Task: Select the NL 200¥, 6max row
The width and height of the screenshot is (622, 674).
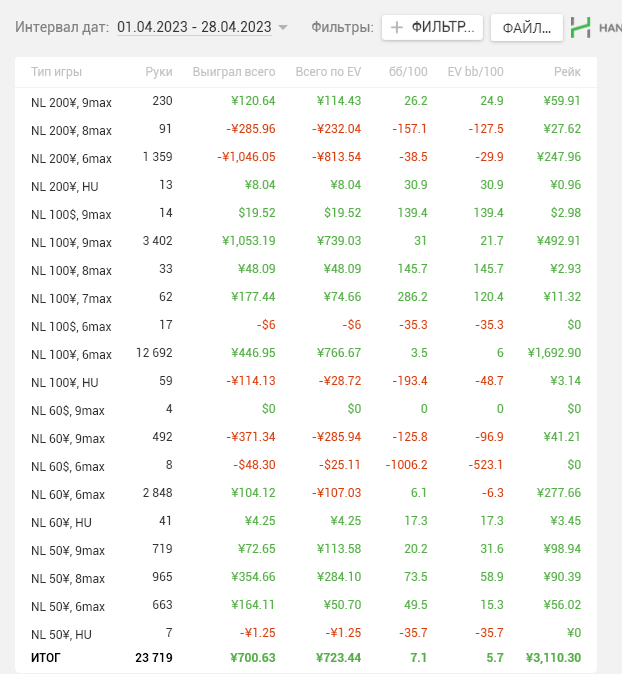Action: pos(306,157)
